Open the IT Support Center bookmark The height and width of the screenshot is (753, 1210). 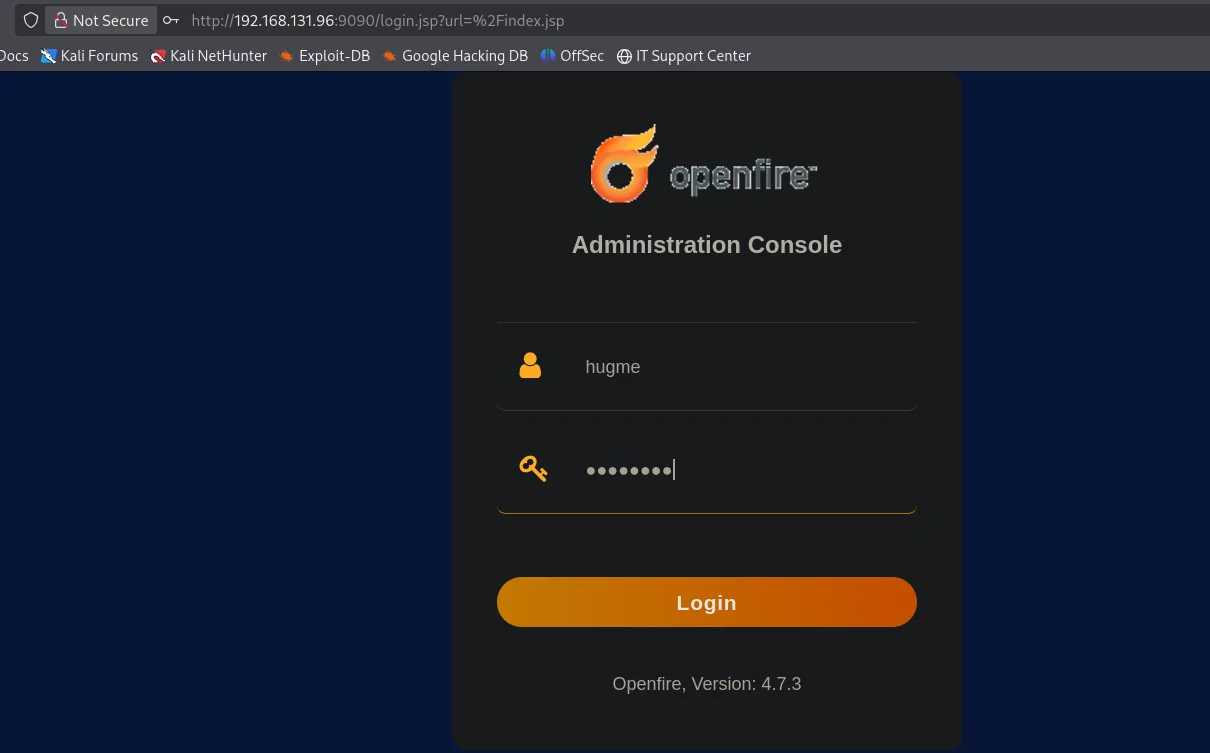click(683, 56)
